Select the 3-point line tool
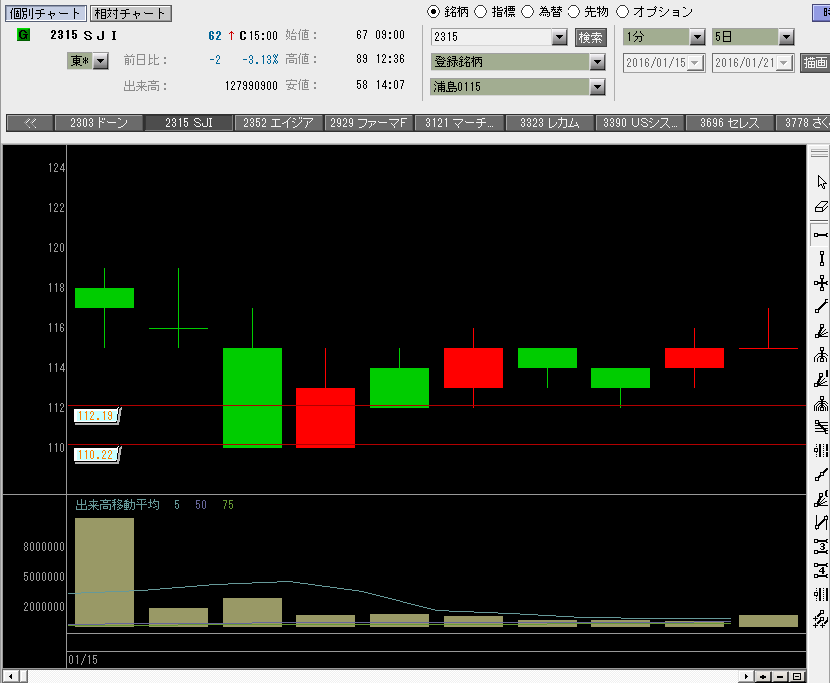 tap(821, 546)
